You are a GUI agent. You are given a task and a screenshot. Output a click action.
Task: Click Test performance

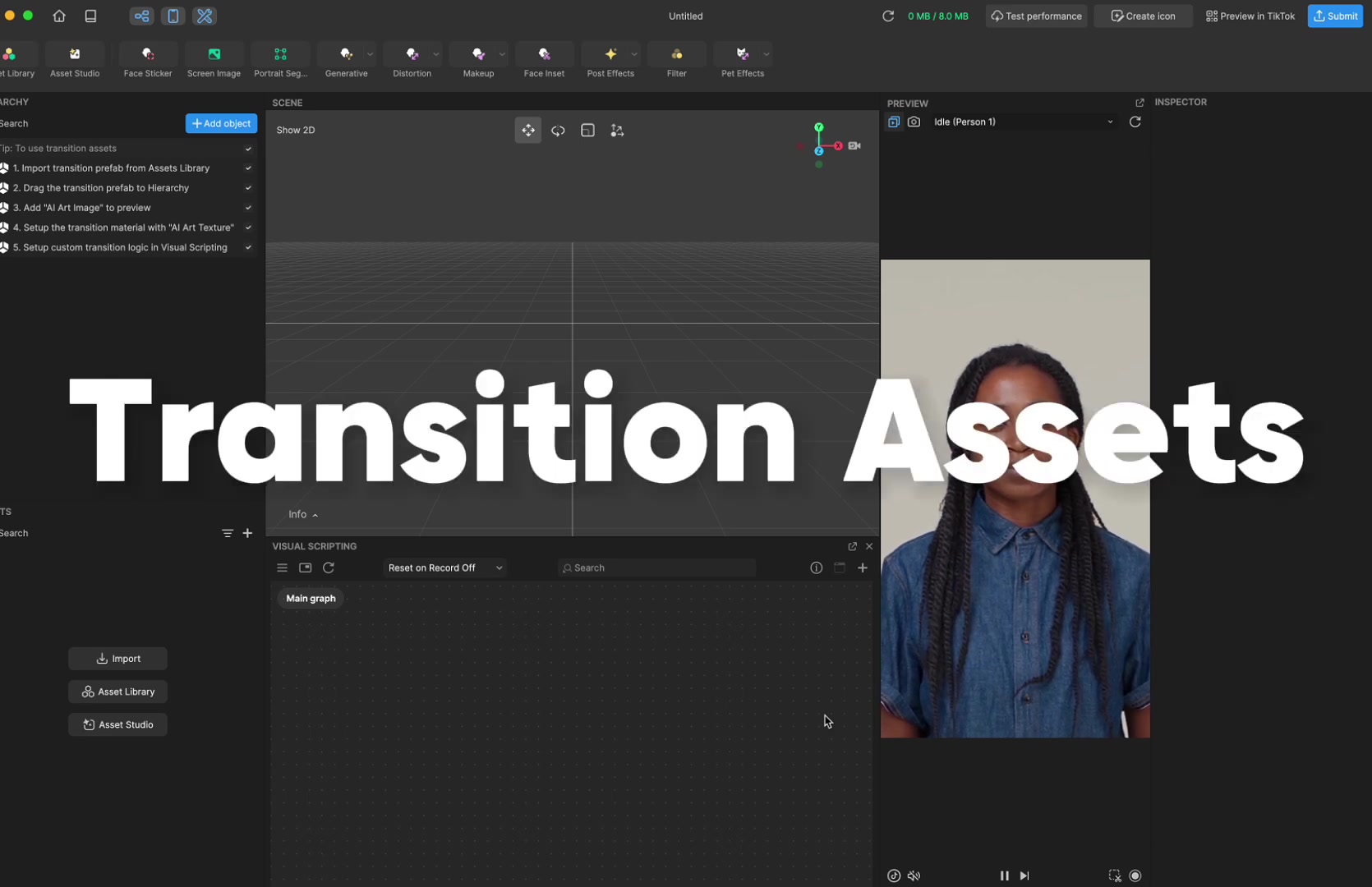[x=1036, y=16]
